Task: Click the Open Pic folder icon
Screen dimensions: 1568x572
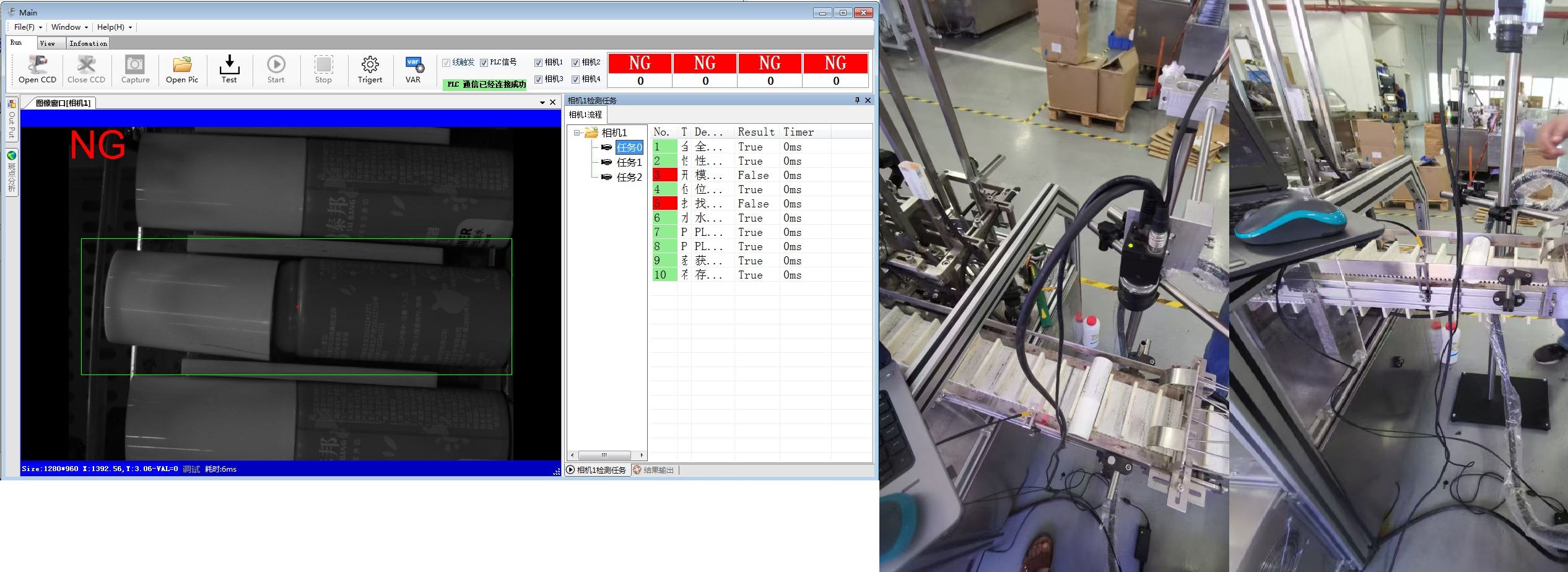Action: click(182, 65)
